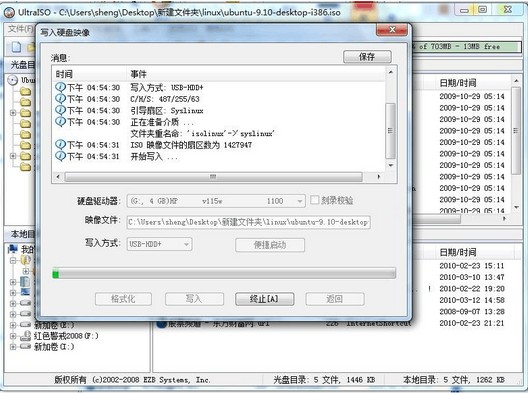Click the green write progress bar
528x393 pixels.
(224, 273)
